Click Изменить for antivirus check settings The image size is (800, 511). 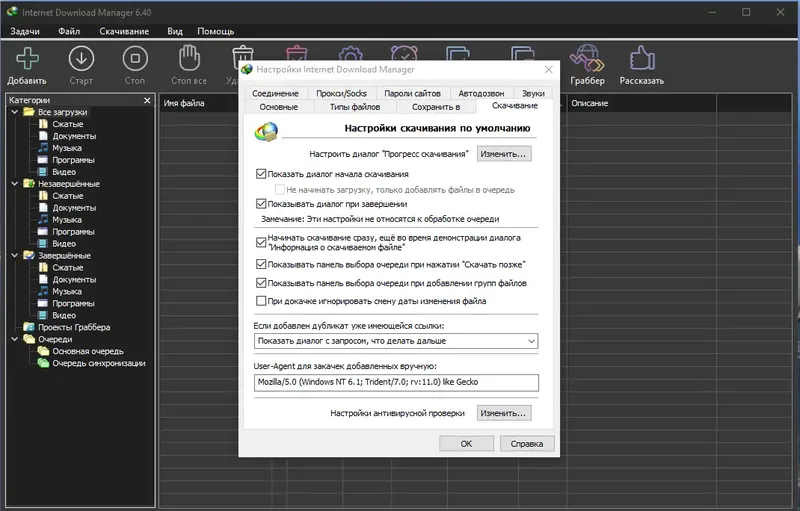tap(504, 413)
